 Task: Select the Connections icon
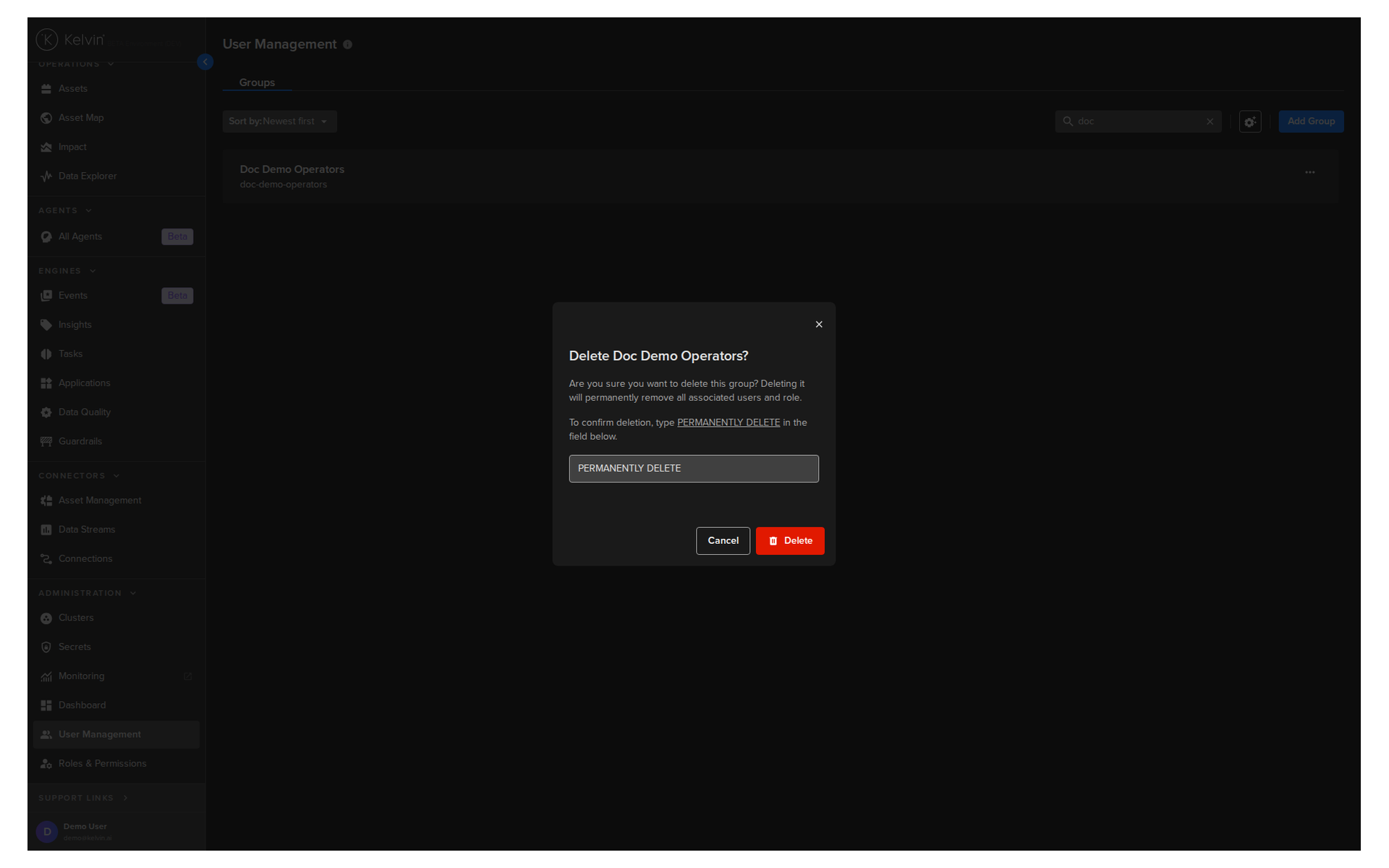46,559
